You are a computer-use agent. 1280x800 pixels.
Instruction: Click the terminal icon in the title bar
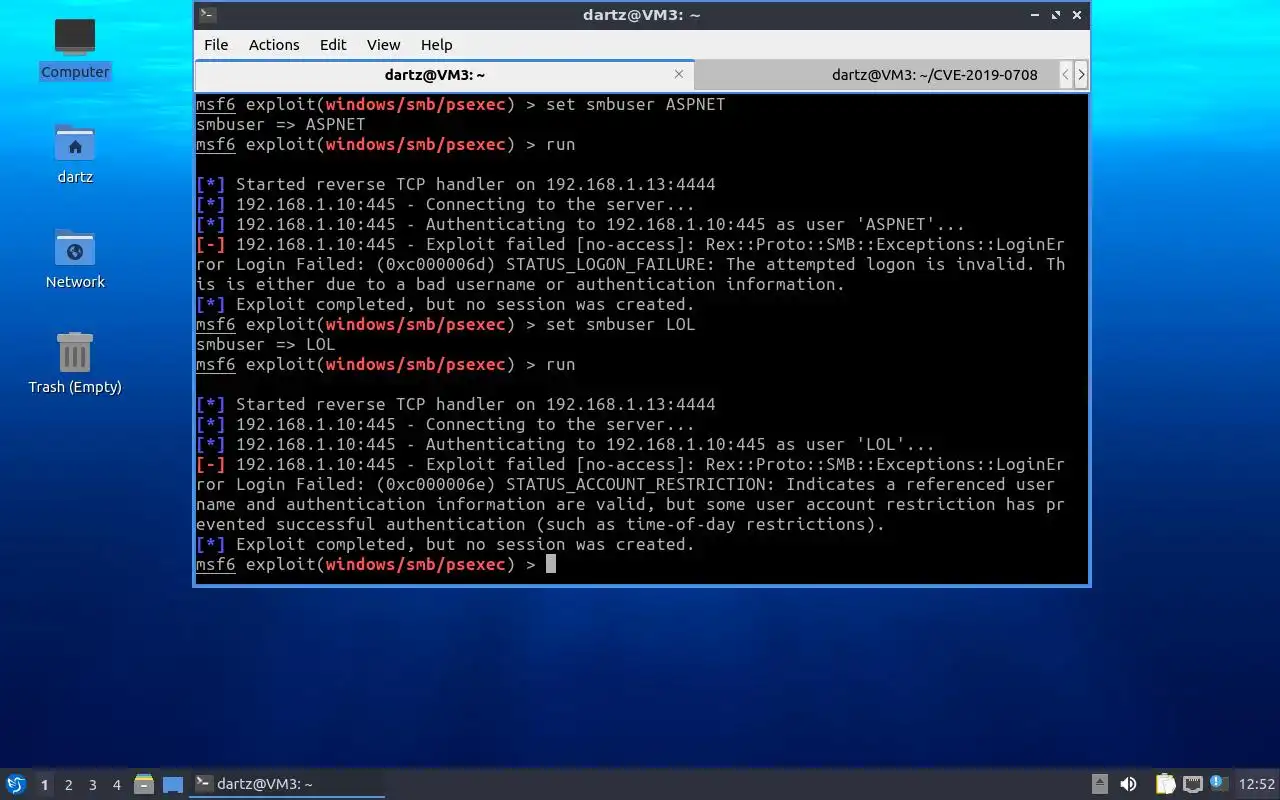[207, 15]
